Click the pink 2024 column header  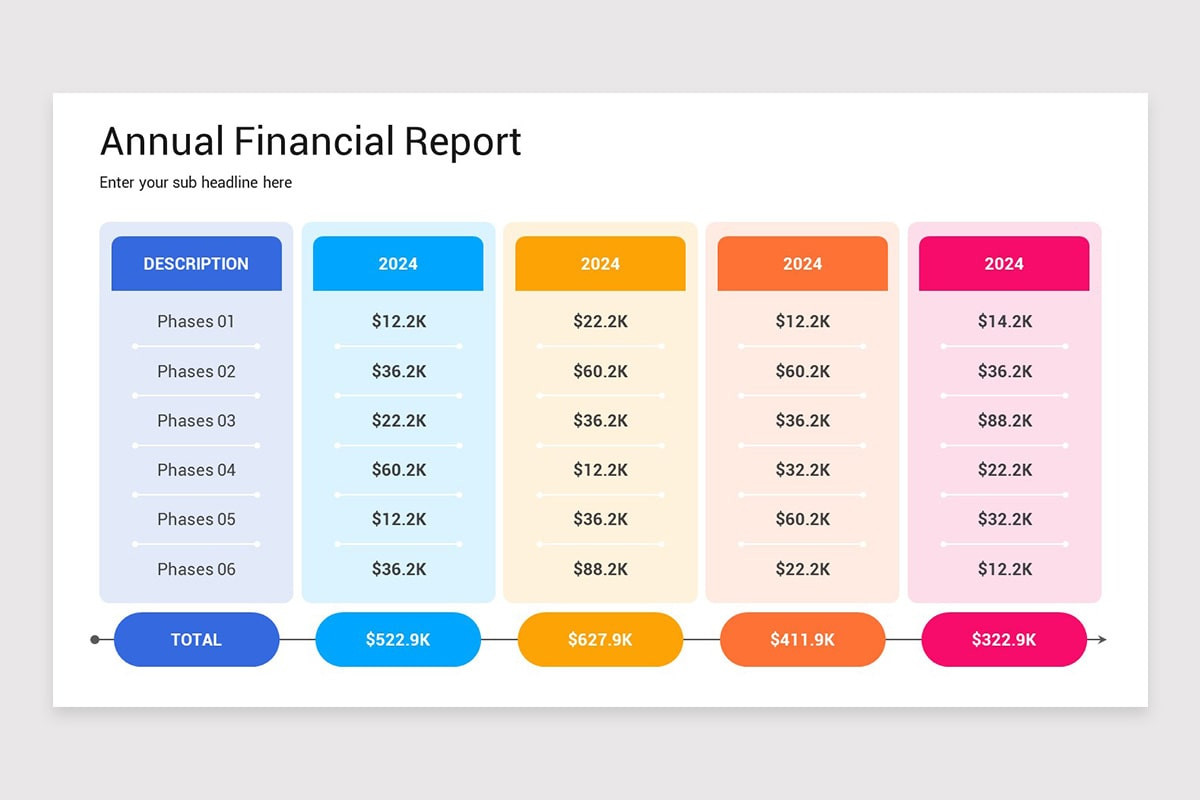1004,264
